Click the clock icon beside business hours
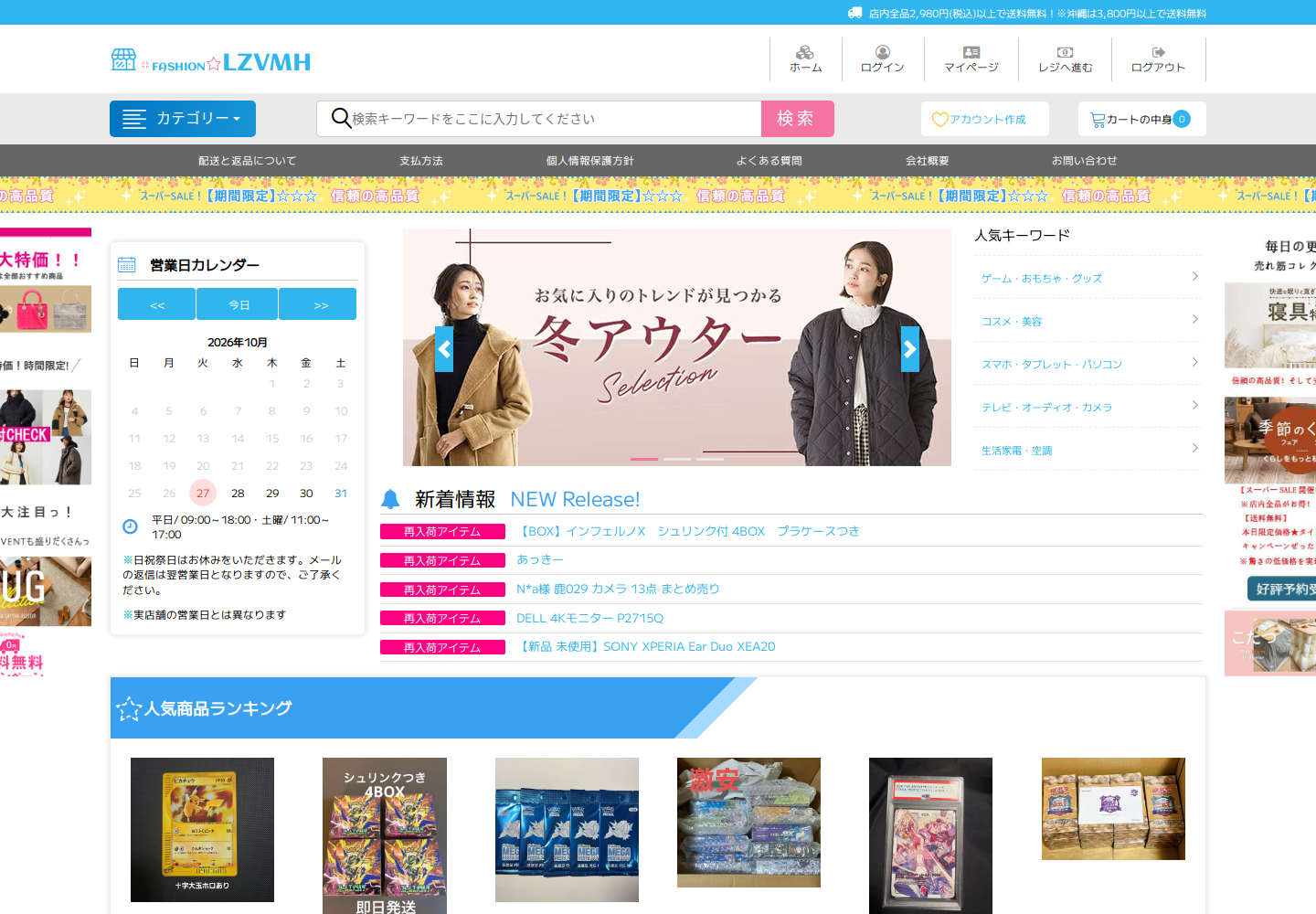This screenshot has height=914, width=1316. click(130, 526)
